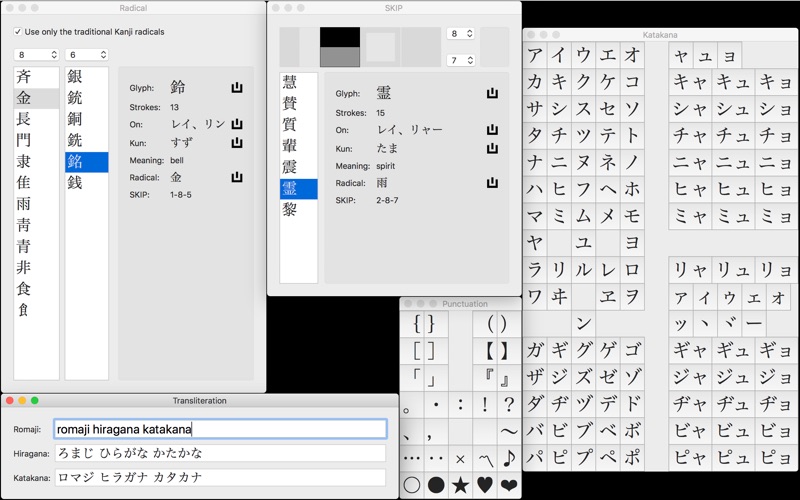Focus the Romaji input field

220,429
